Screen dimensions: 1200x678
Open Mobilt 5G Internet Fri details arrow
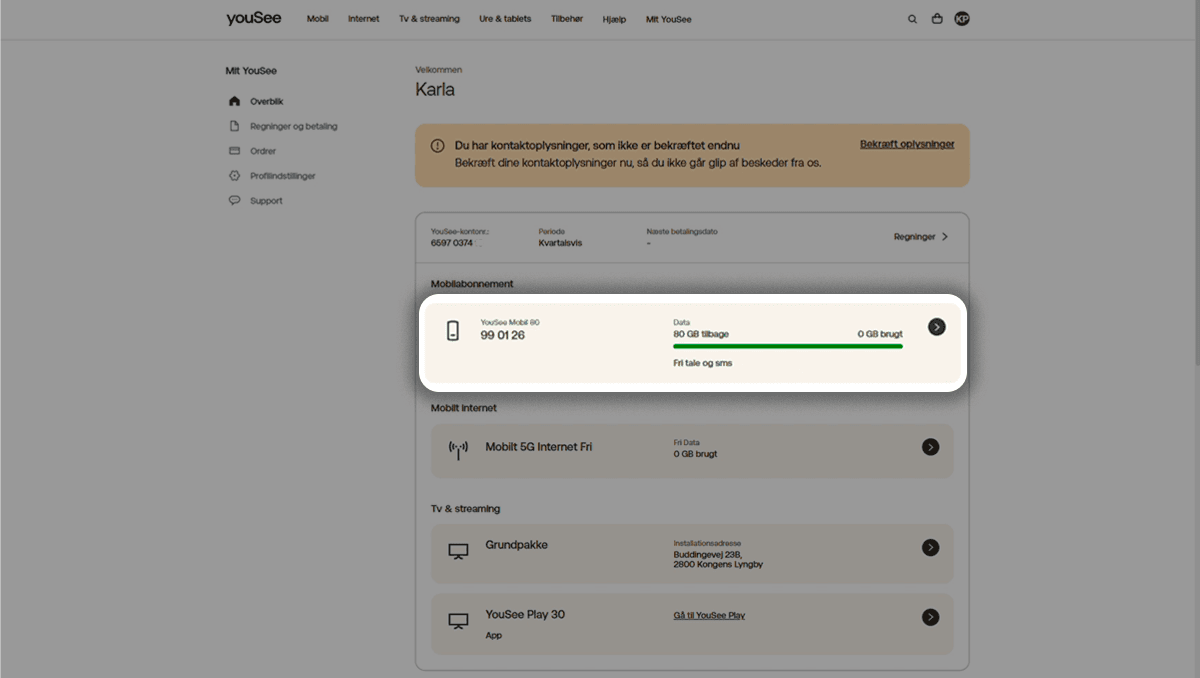pyautogui.click(x=930, y=447)
